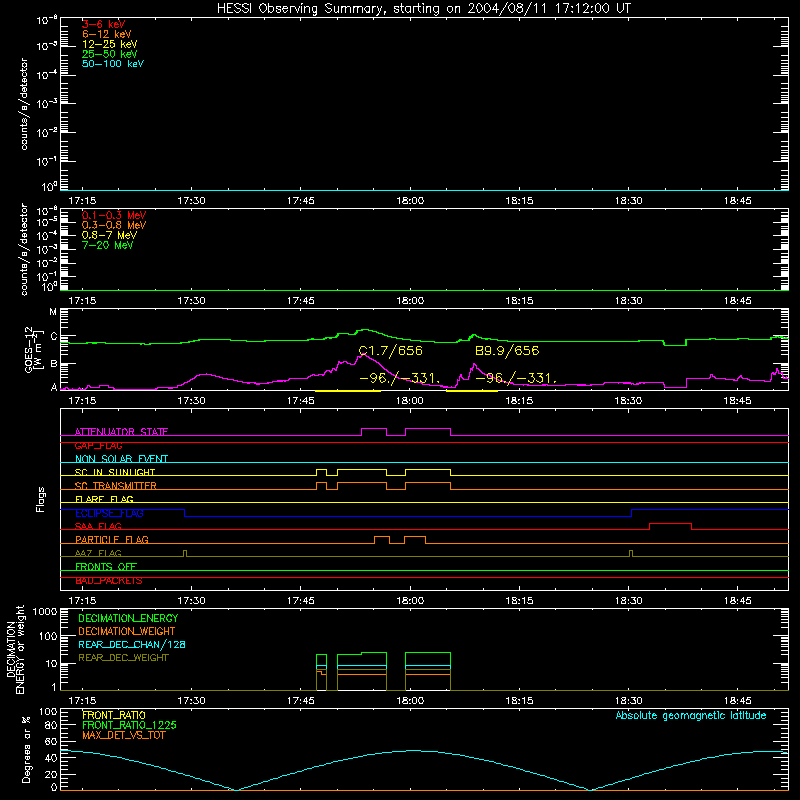Click the AAZ_FLAG spike near 18:30

[x=631, y=553]
